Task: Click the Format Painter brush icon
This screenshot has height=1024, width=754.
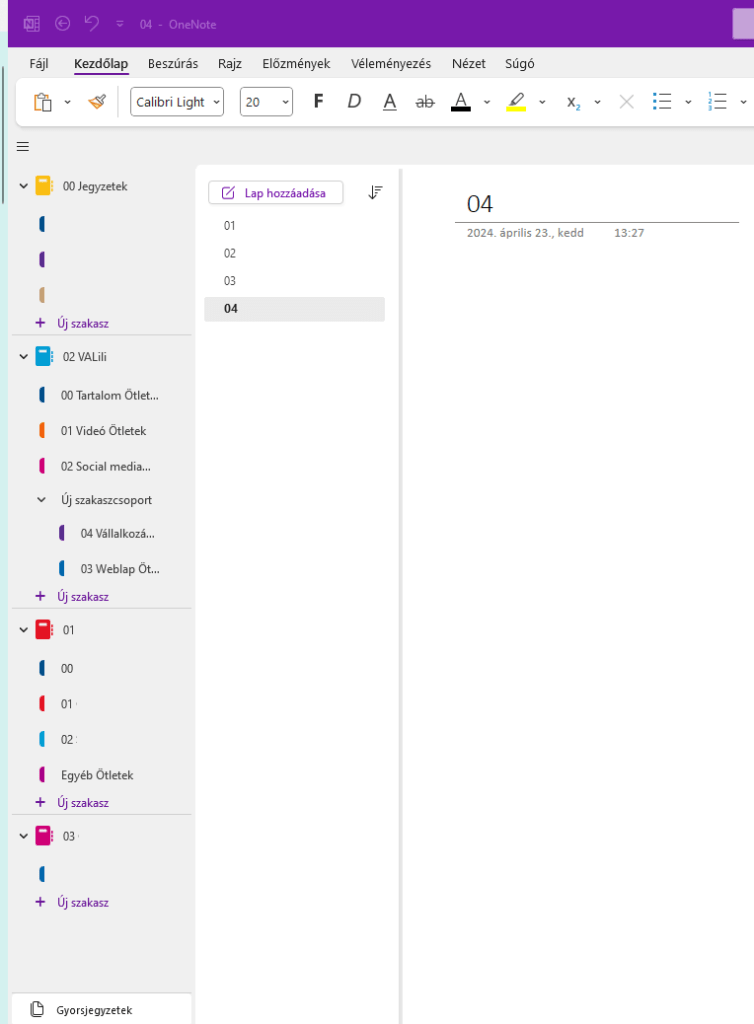Action: 97,102
